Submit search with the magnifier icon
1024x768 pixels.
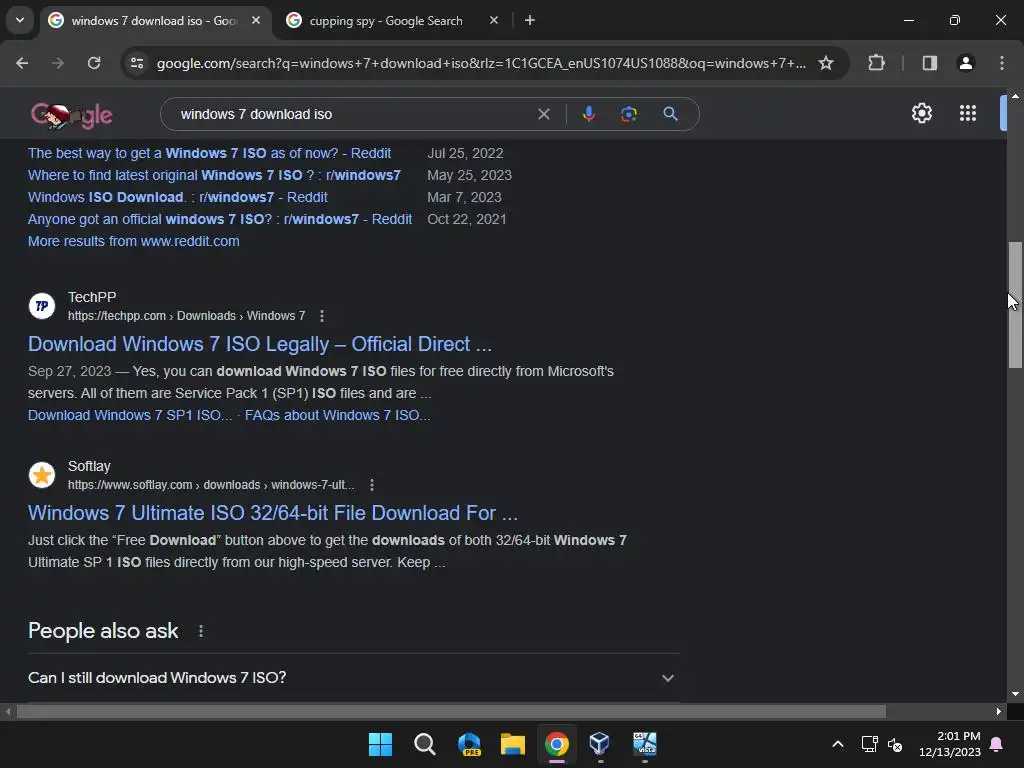pyautogui.click(x=671, y=114)
